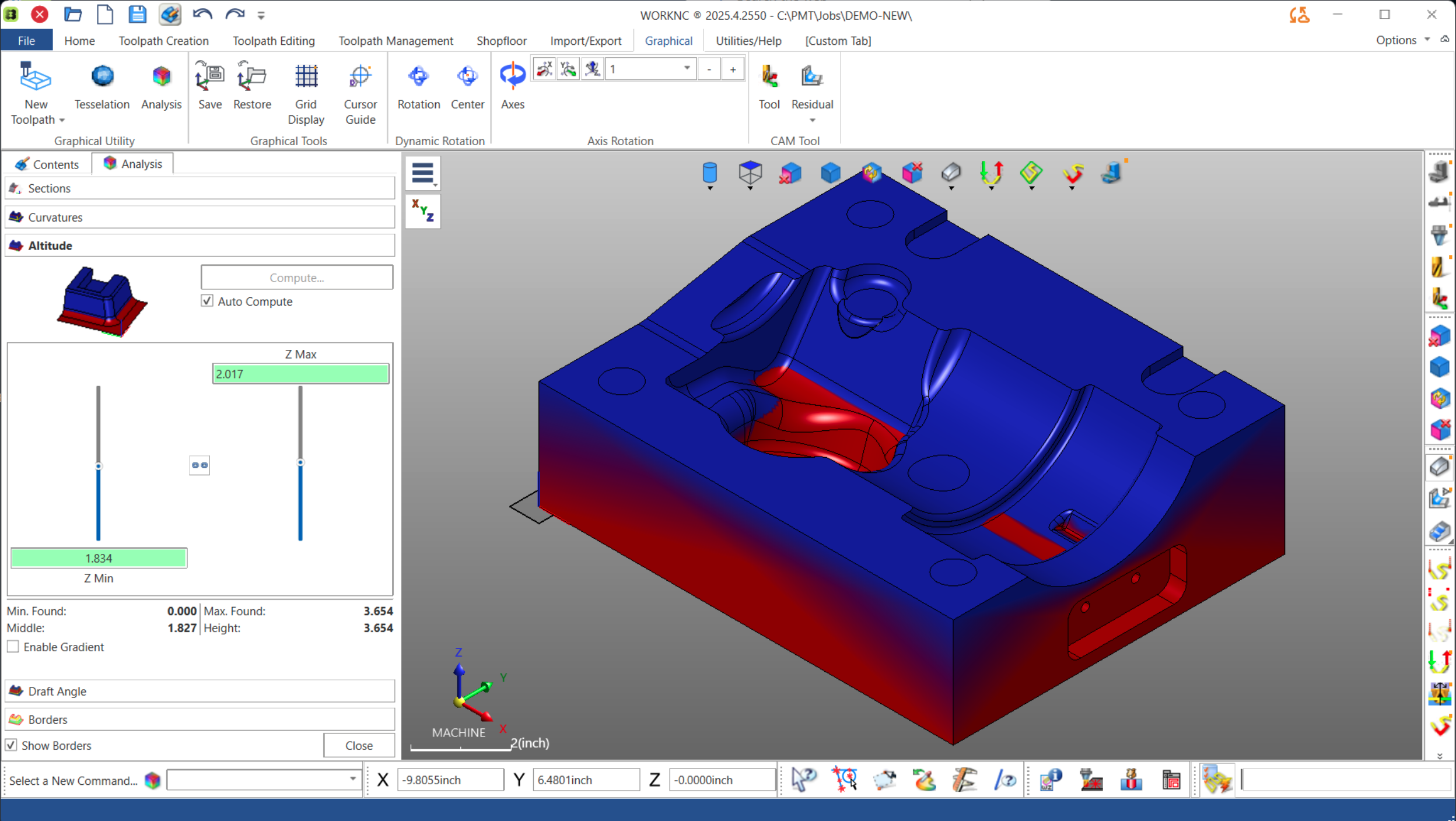Screen dimensions: 1456x821
Task: Open the File menu
Action: (26, 41)
